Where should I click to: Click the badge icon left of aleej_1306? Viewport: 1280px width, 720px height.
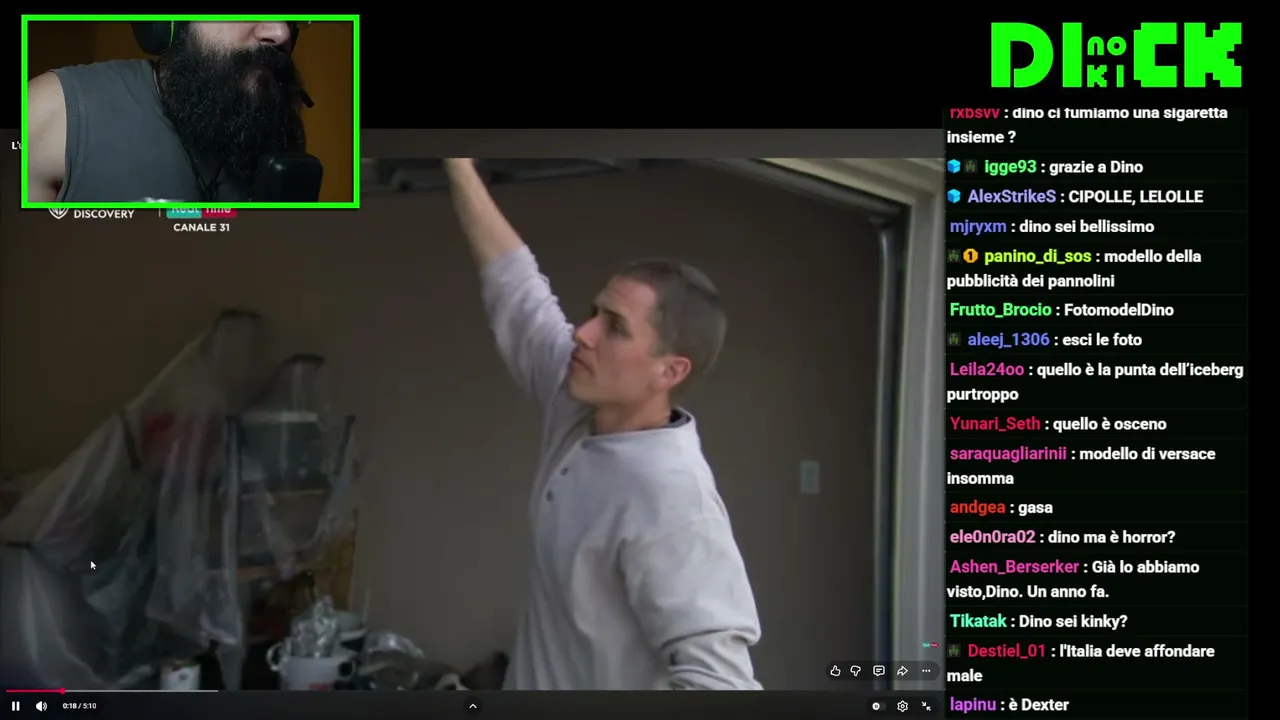coord(954,340)
